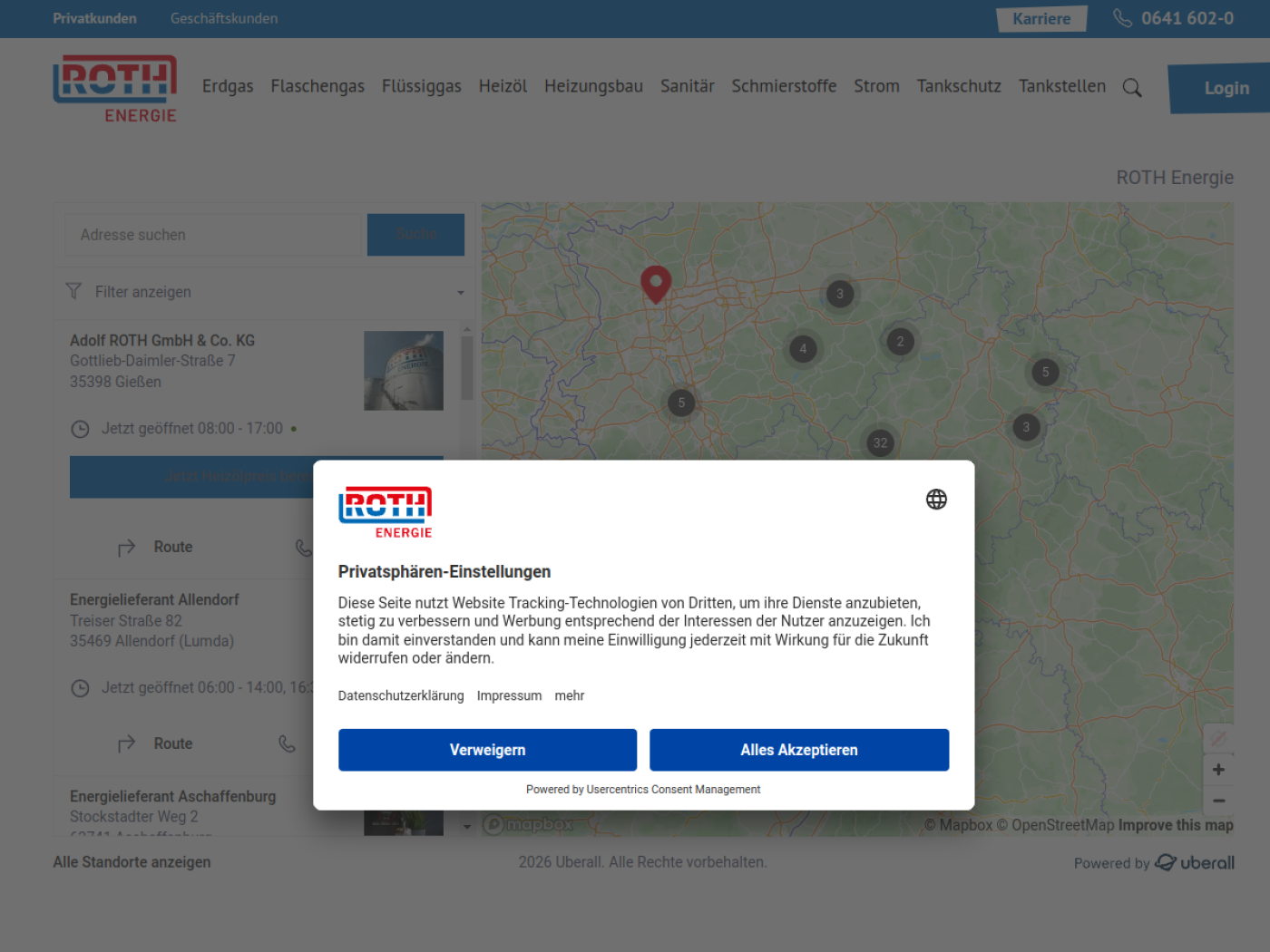Open the Tankschutz menu item

(959, 86)
